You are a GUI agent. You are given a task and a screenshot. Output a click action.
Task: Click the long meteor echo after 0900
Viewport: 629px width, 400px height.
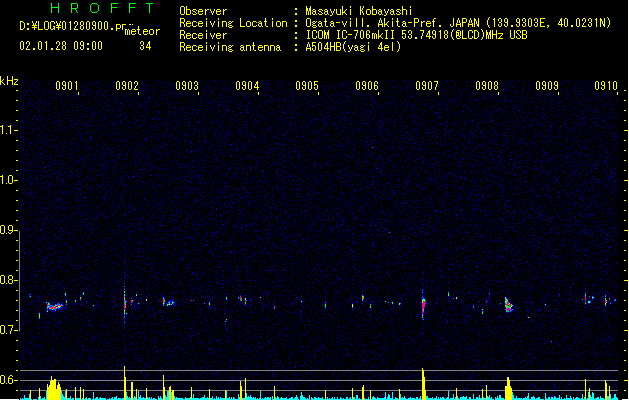point(55,307)
